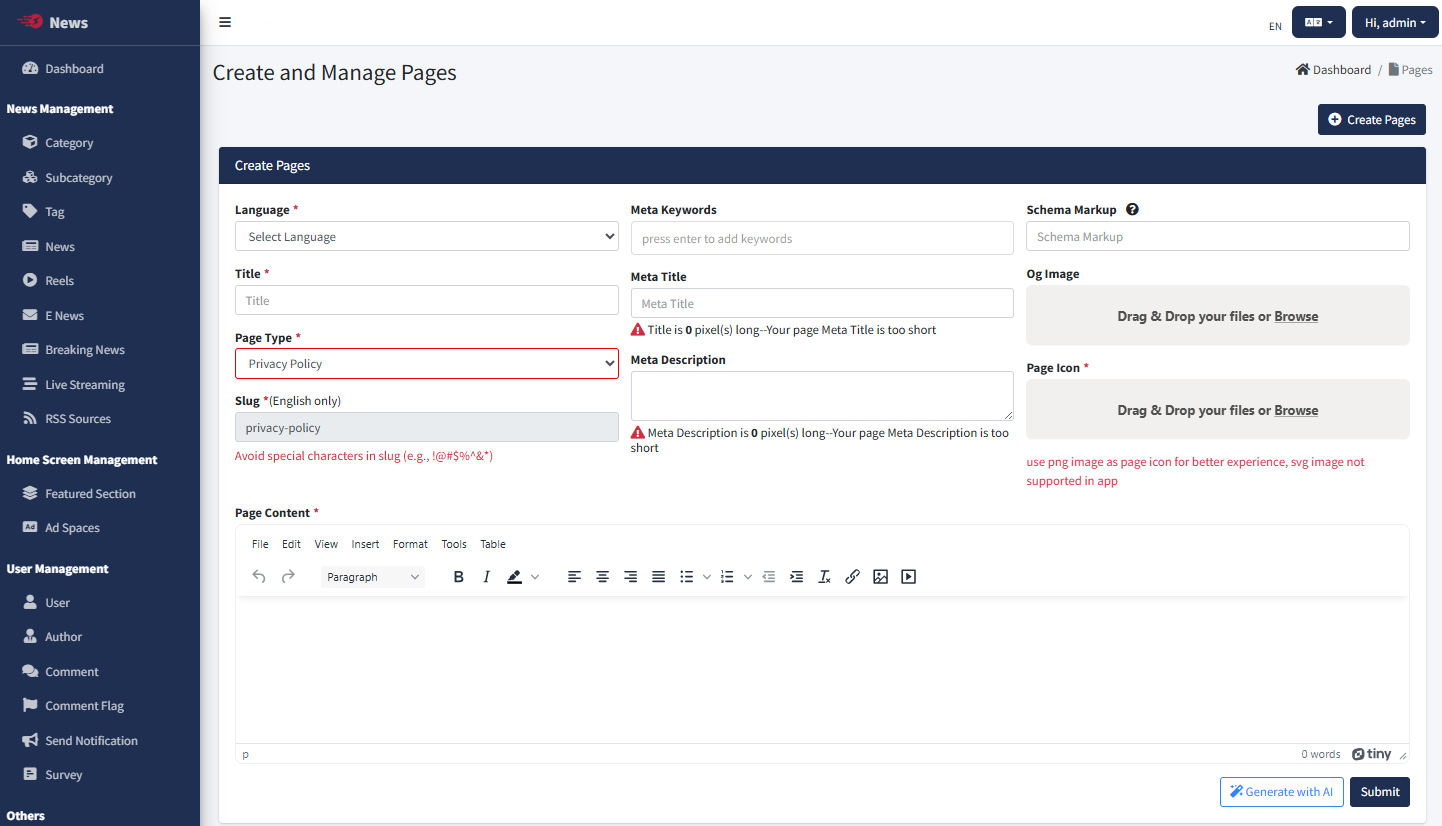Apply highlight background color icon
1442x826 pixels.
coord(514,577)
